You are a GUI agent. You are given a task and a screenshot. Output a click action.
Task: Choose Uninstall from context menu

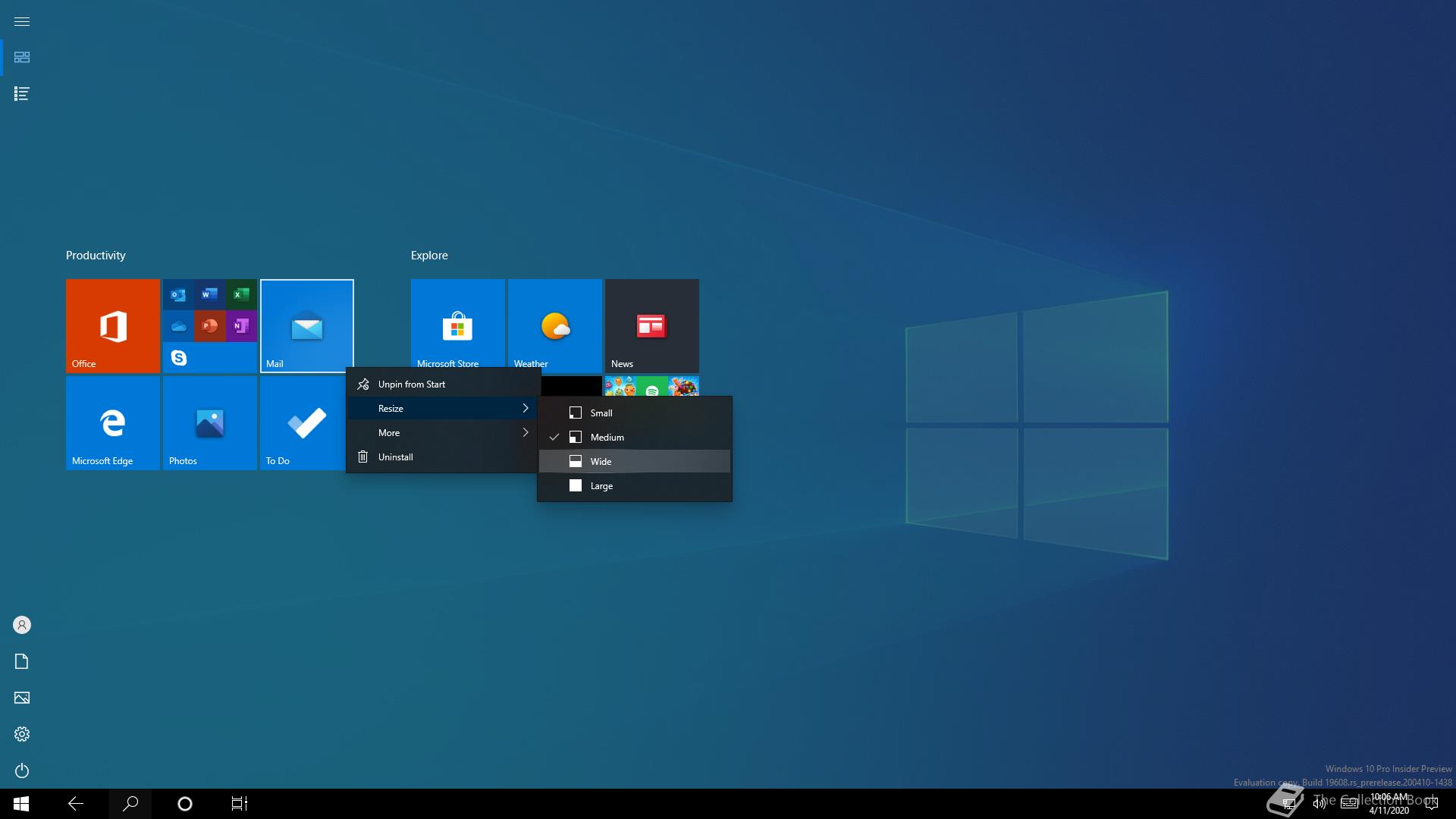pyautogui.click(x=444, y=457)
